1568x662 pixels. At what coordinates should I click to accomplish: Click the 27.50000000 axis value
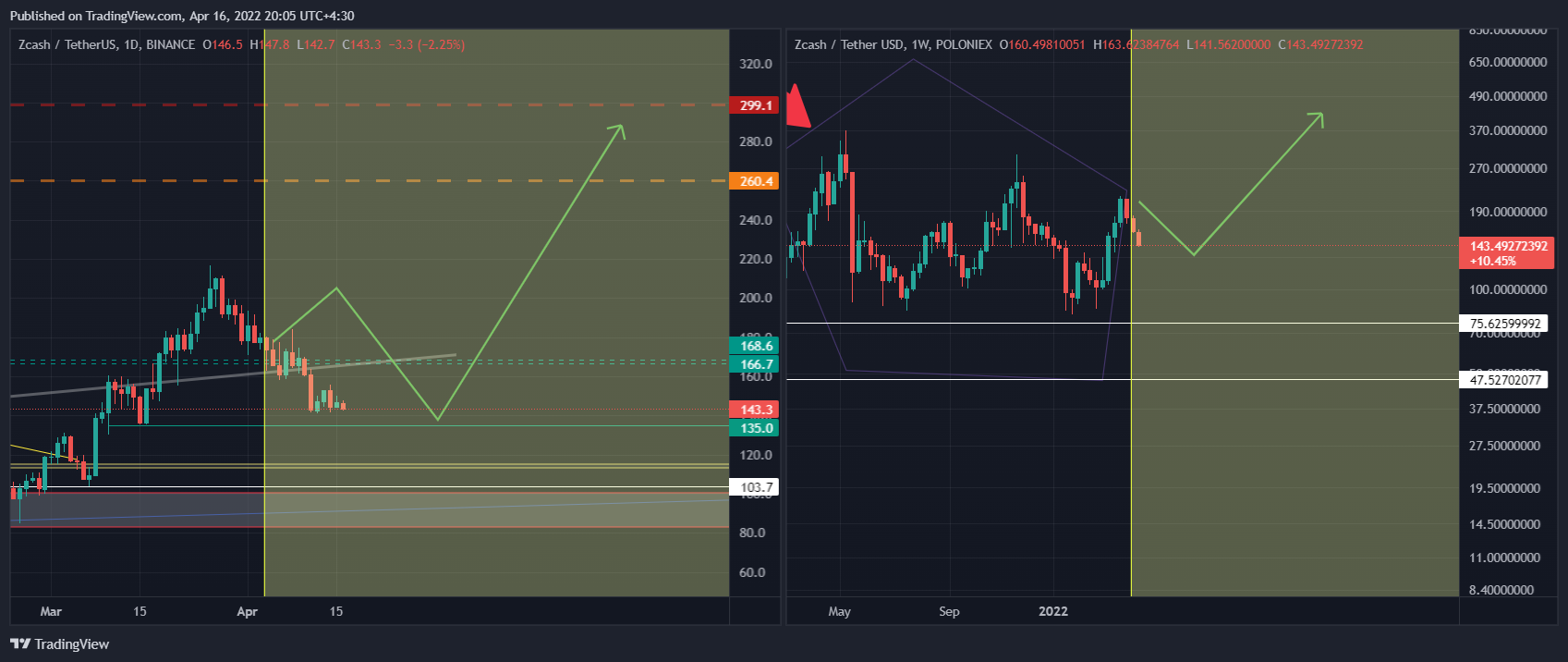point(1505,446)
